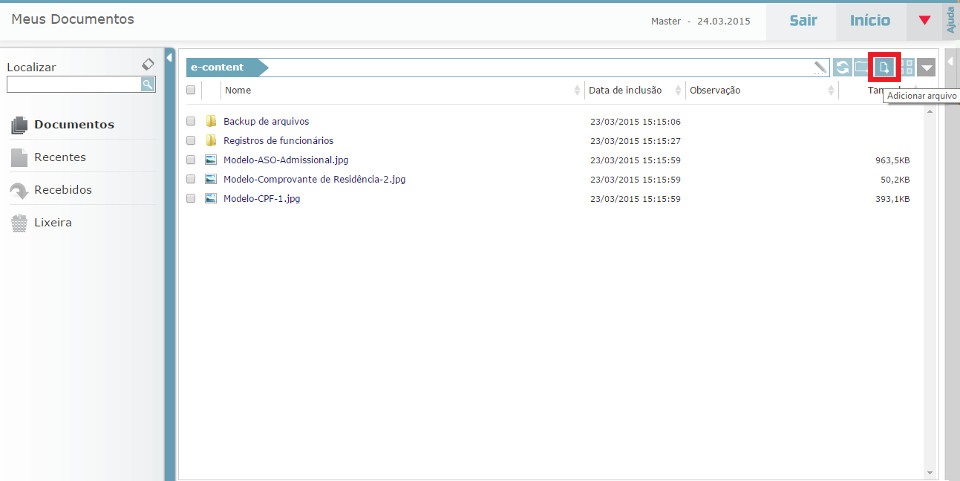Viewport: 960px width, 481px height.
Task: Open the red triangle header dropdown
Action: click(924, 20)
